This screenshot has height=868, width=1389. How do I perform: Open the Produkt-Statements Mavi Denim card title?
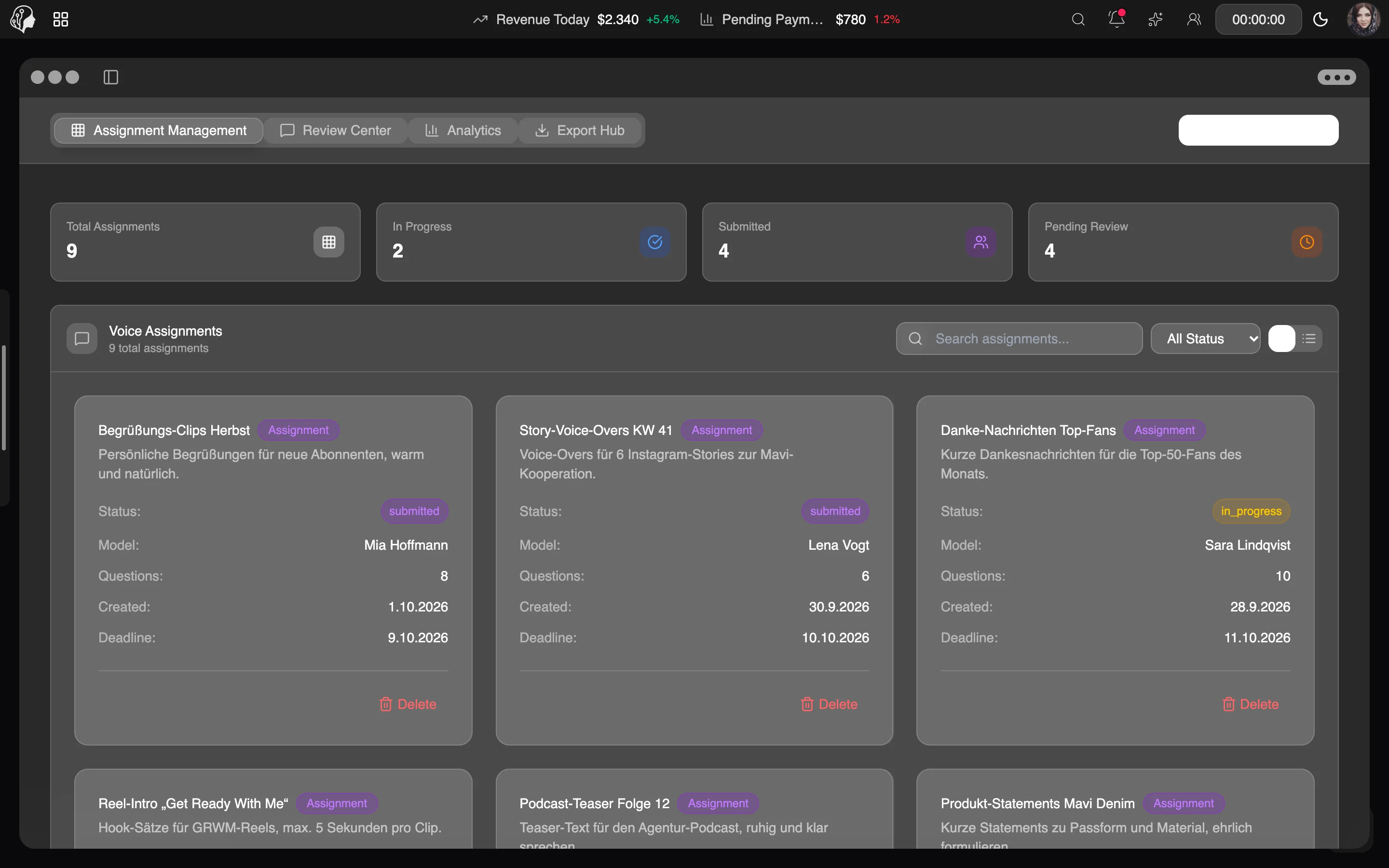point(1038,803)
